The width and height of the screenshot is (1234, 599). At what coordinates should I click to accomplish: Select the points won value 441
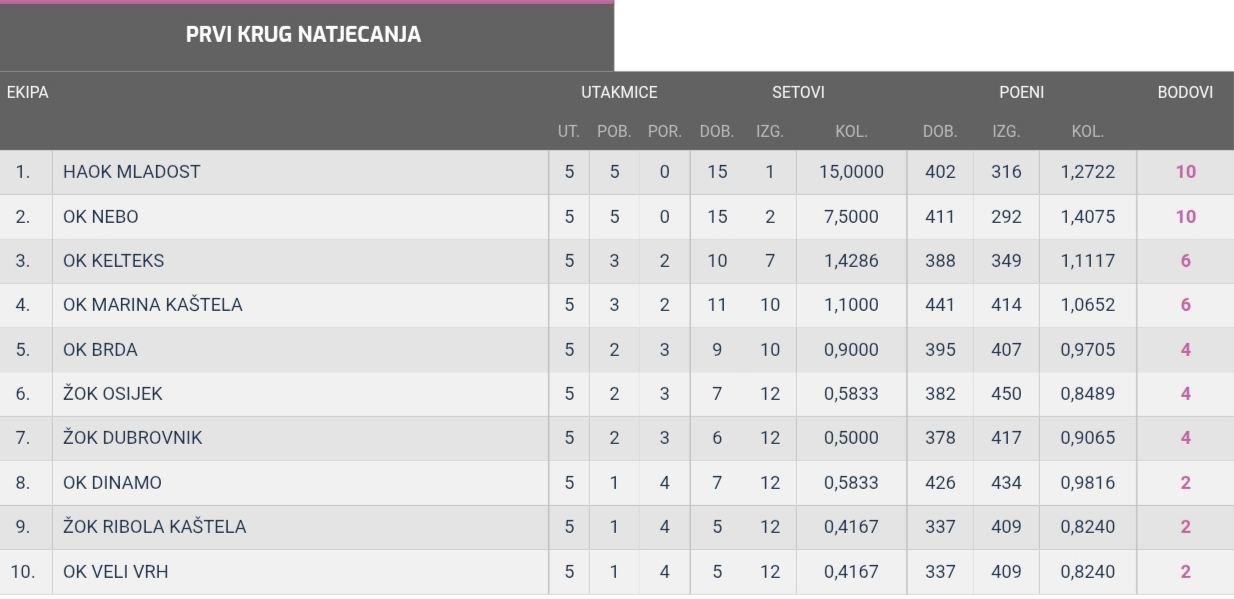[x=940, y=305]
